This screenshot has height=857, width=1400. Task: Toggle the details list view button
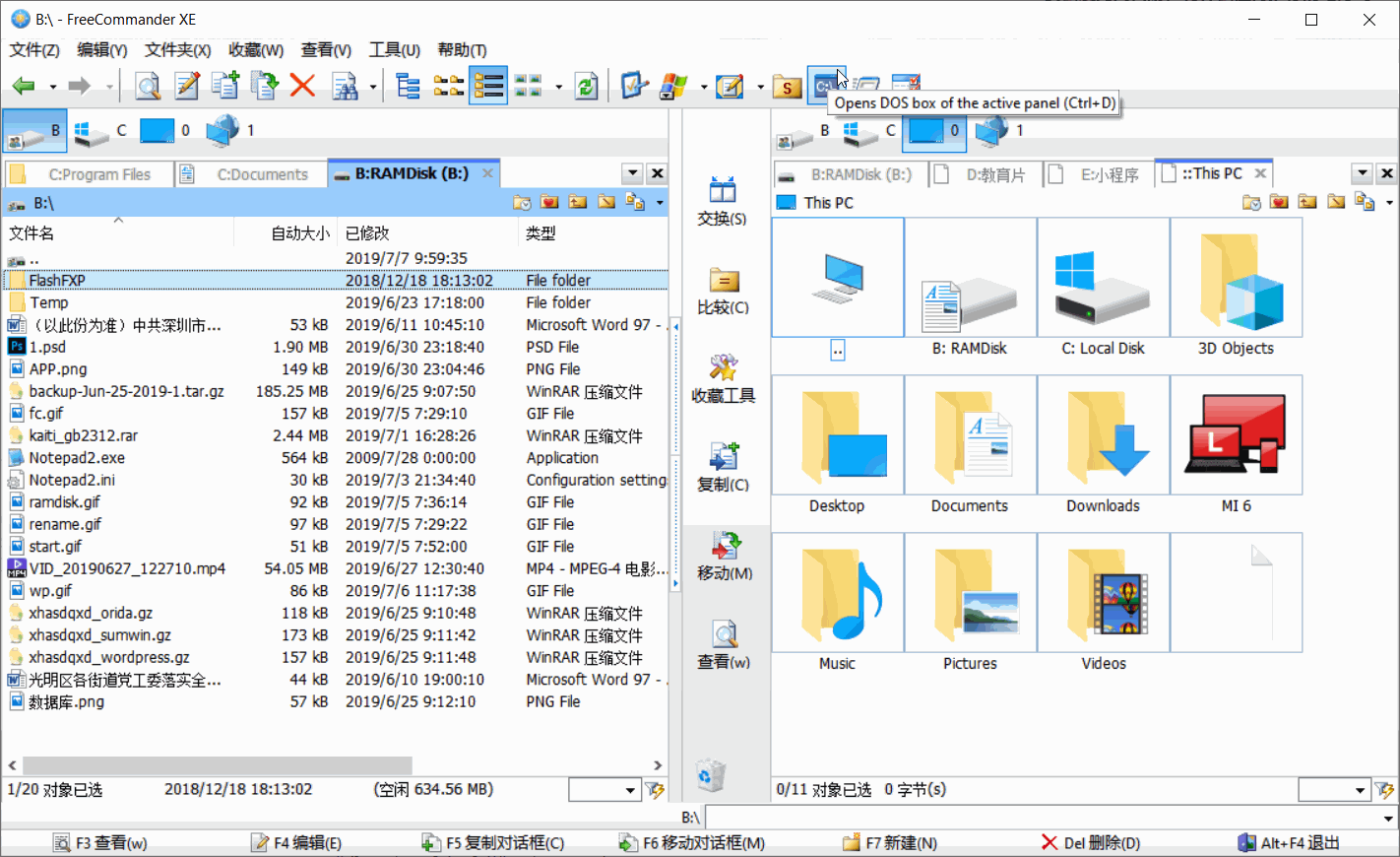[488, 87]
